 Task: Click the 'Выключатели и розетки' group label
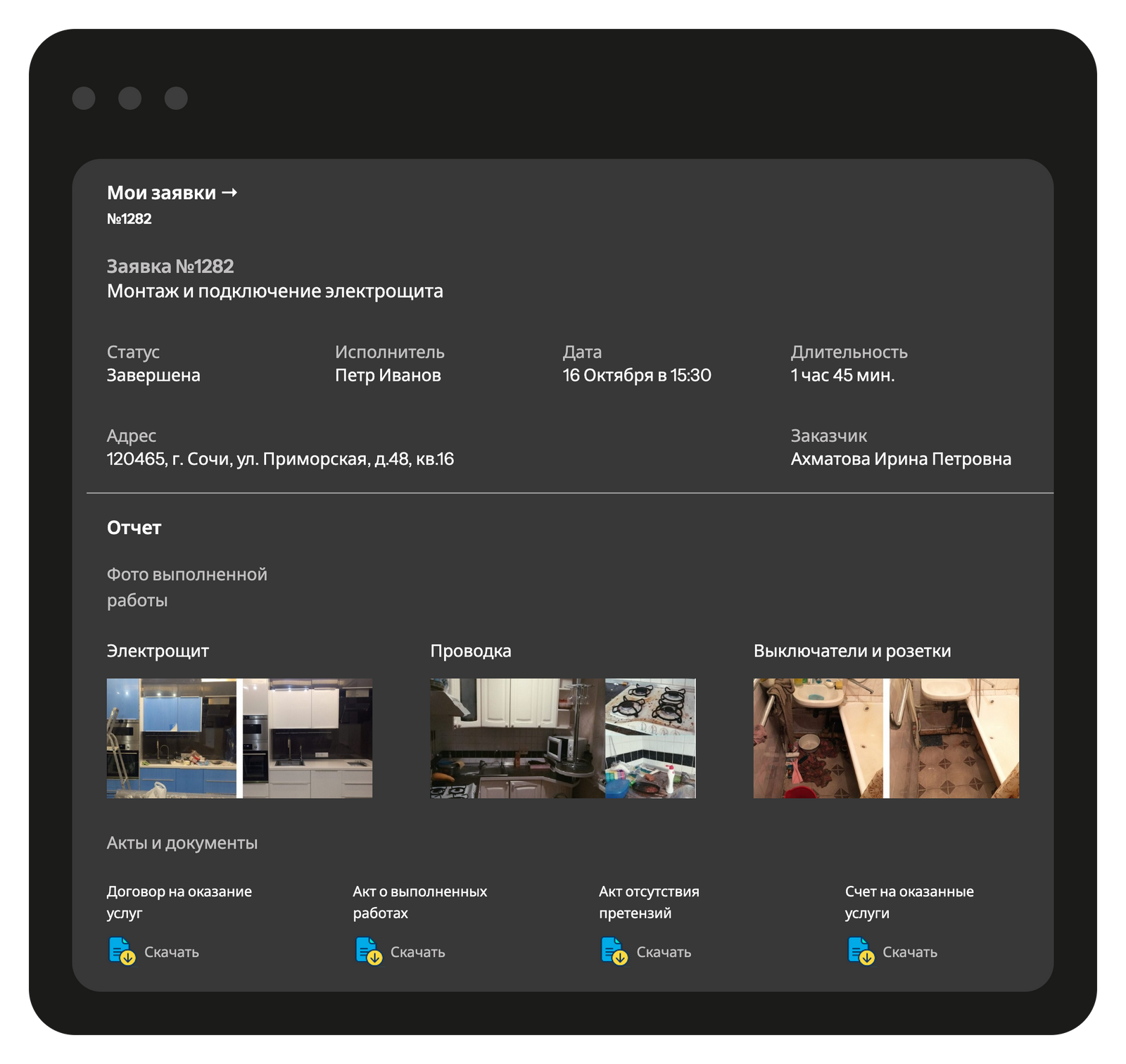pos(852,651)
